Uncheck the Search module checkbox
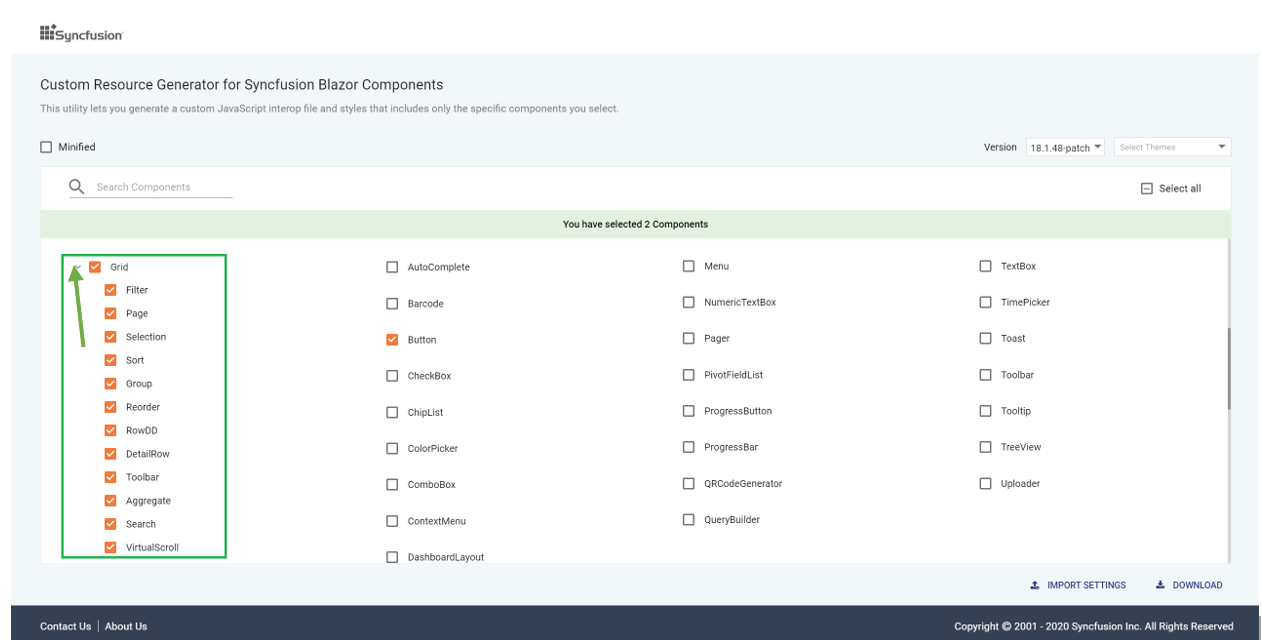 (111, 524)
